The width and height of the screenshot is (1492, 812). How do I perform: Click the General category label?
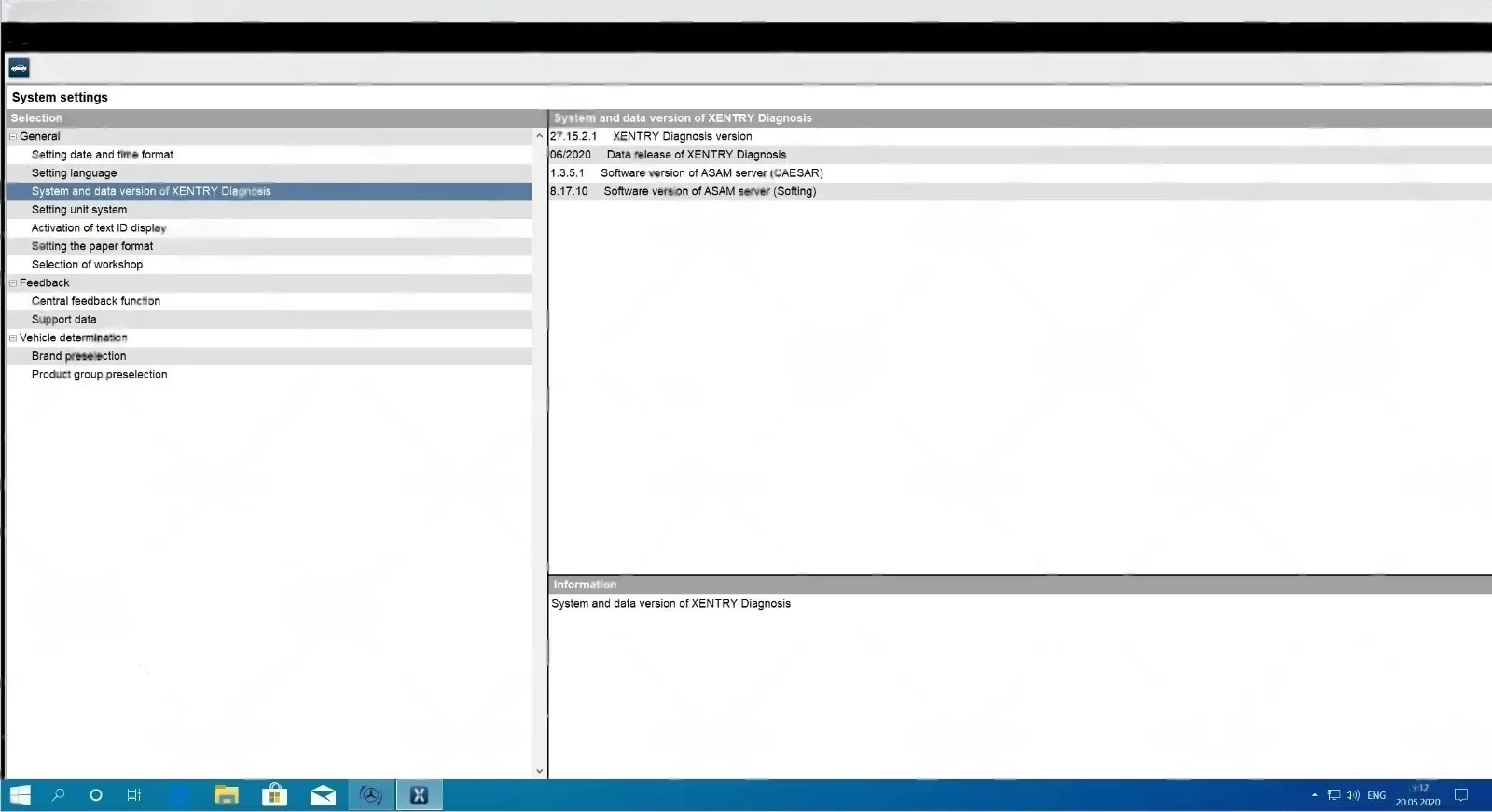click(x=40, y=136)
